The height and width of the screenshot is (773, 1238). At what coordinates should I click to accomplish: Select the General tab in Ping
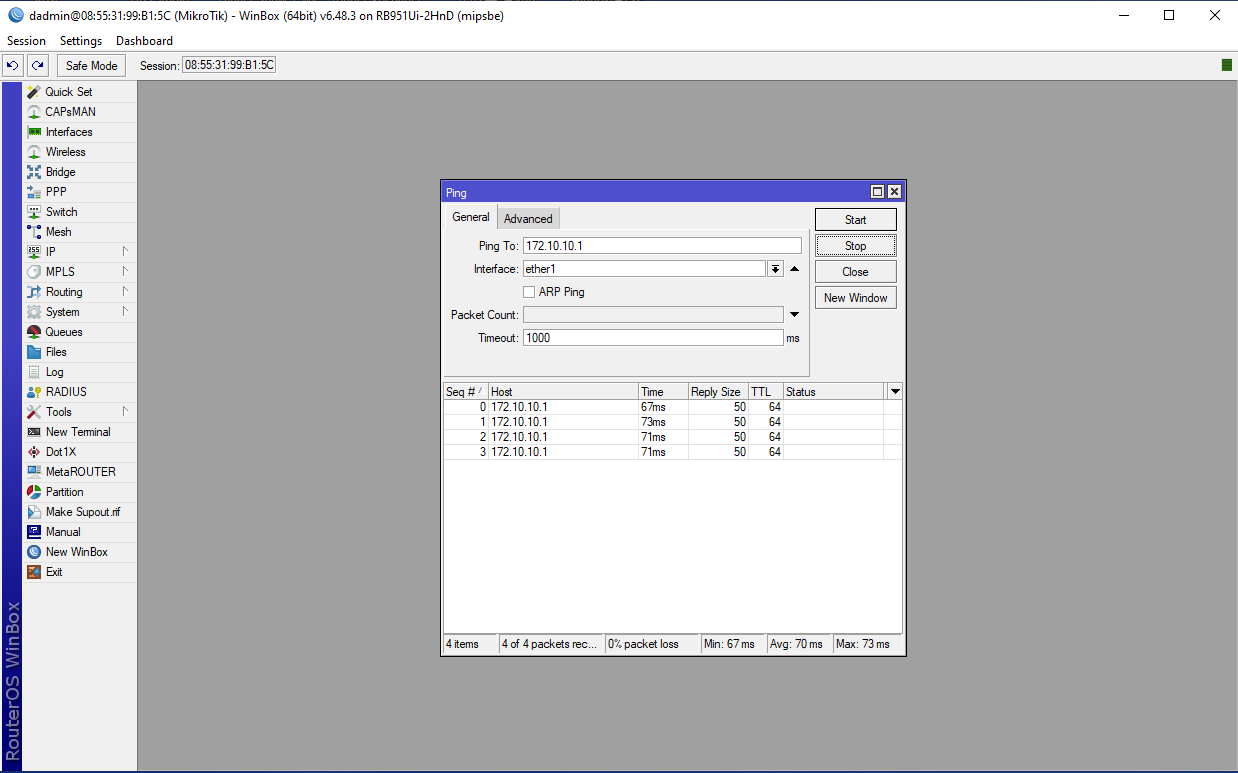click(471, 217)
